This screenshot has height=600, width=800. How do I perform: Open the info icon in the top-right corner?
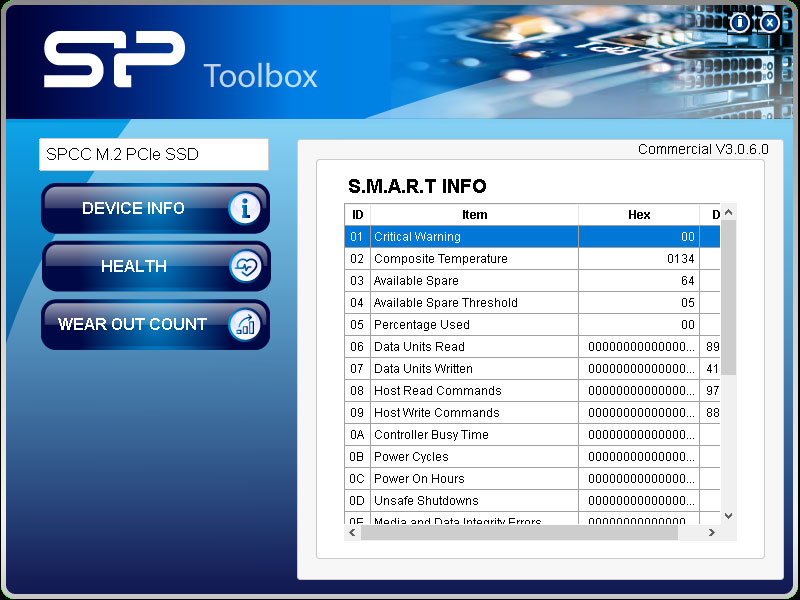[739, 22]
